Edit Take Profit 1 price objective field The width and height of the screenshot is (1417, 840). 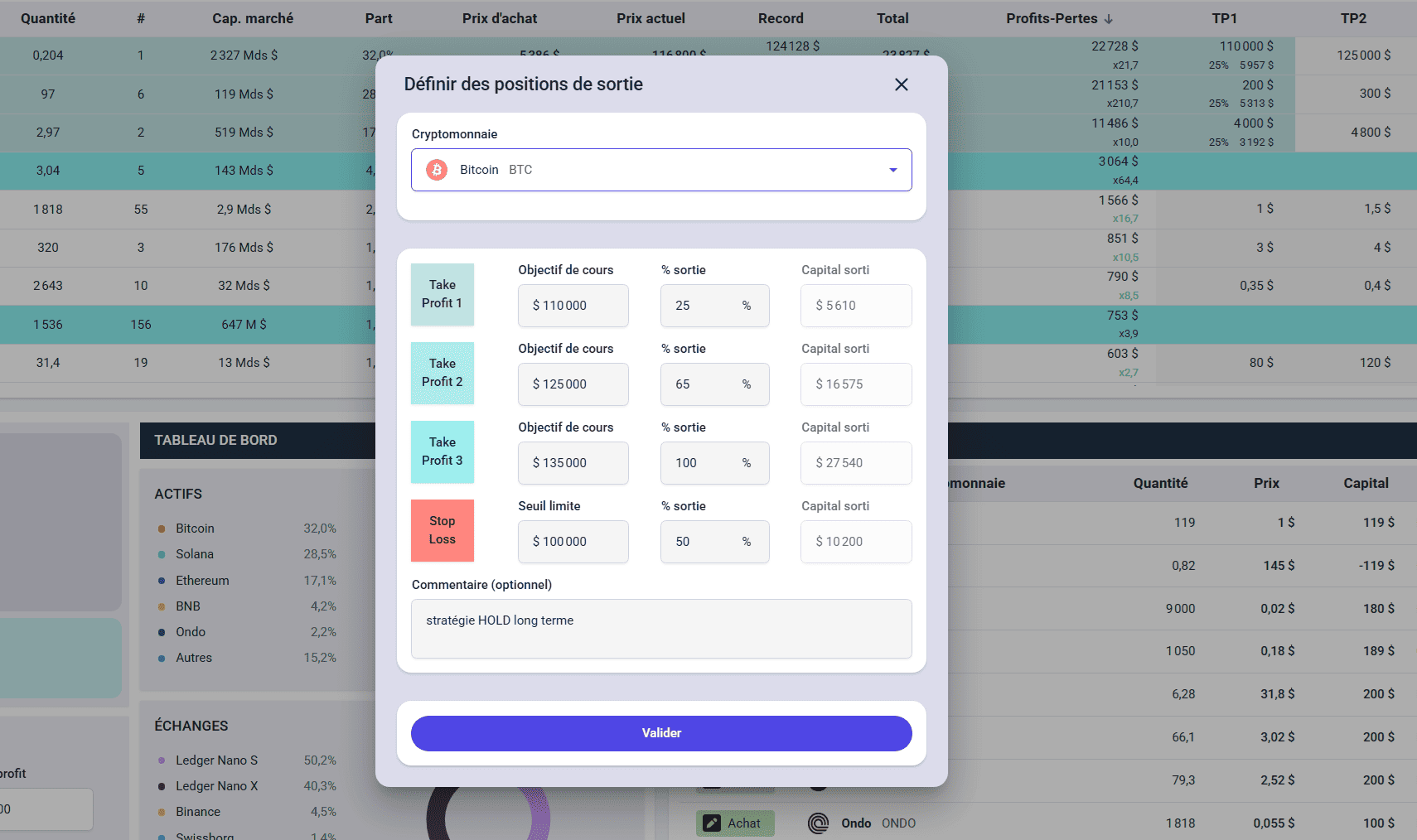(x=573, y=306)
